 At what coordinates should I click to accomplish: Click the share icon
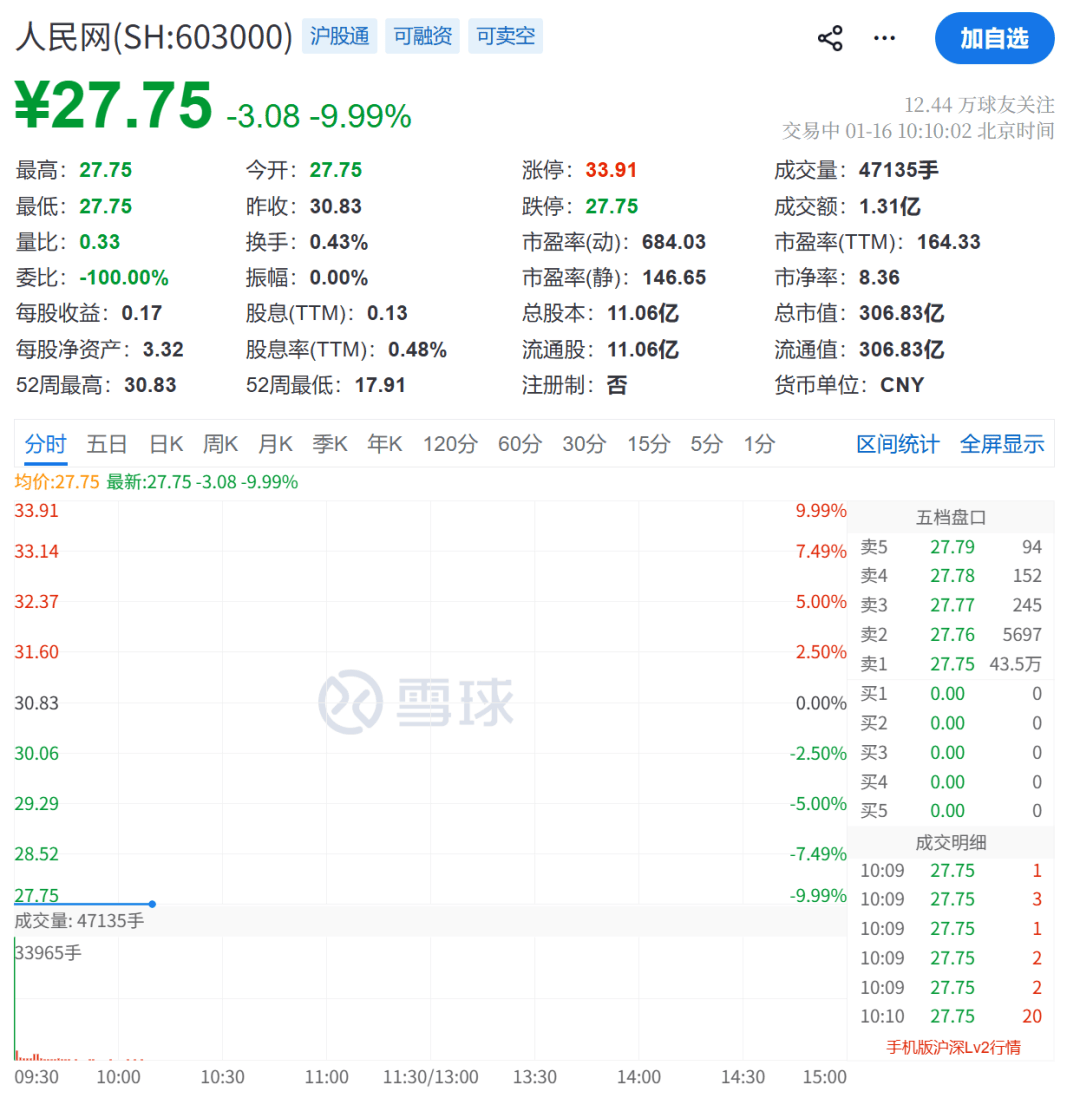[830, 39]
